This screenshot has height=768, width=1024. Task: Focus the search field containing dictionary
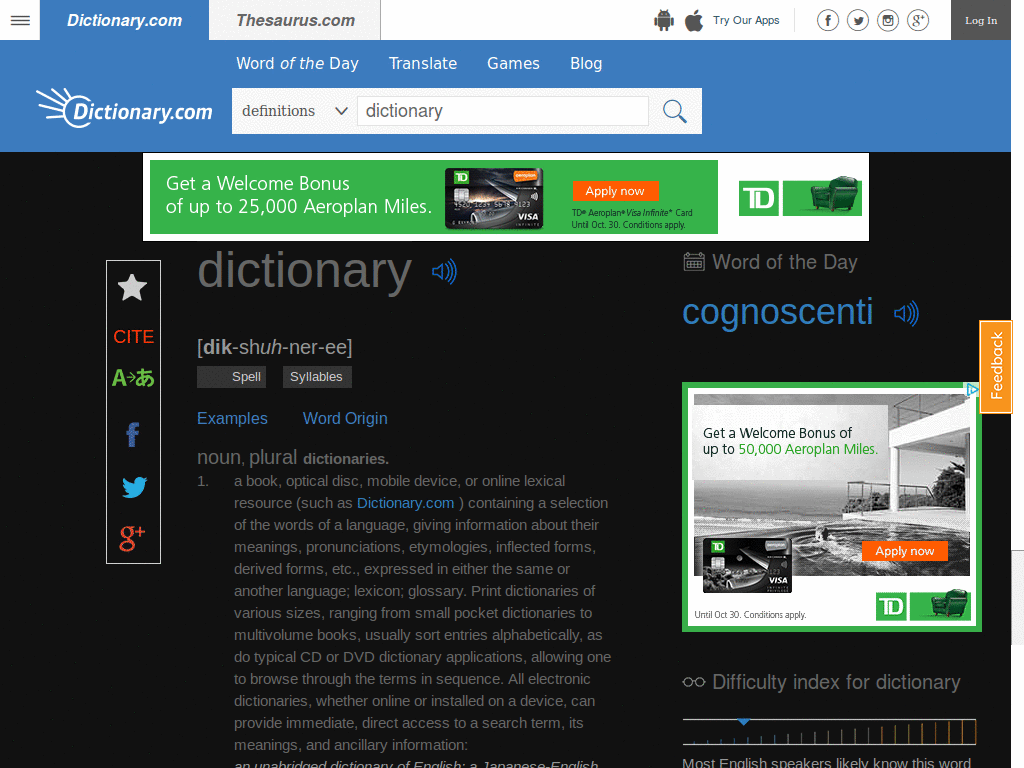503,111
